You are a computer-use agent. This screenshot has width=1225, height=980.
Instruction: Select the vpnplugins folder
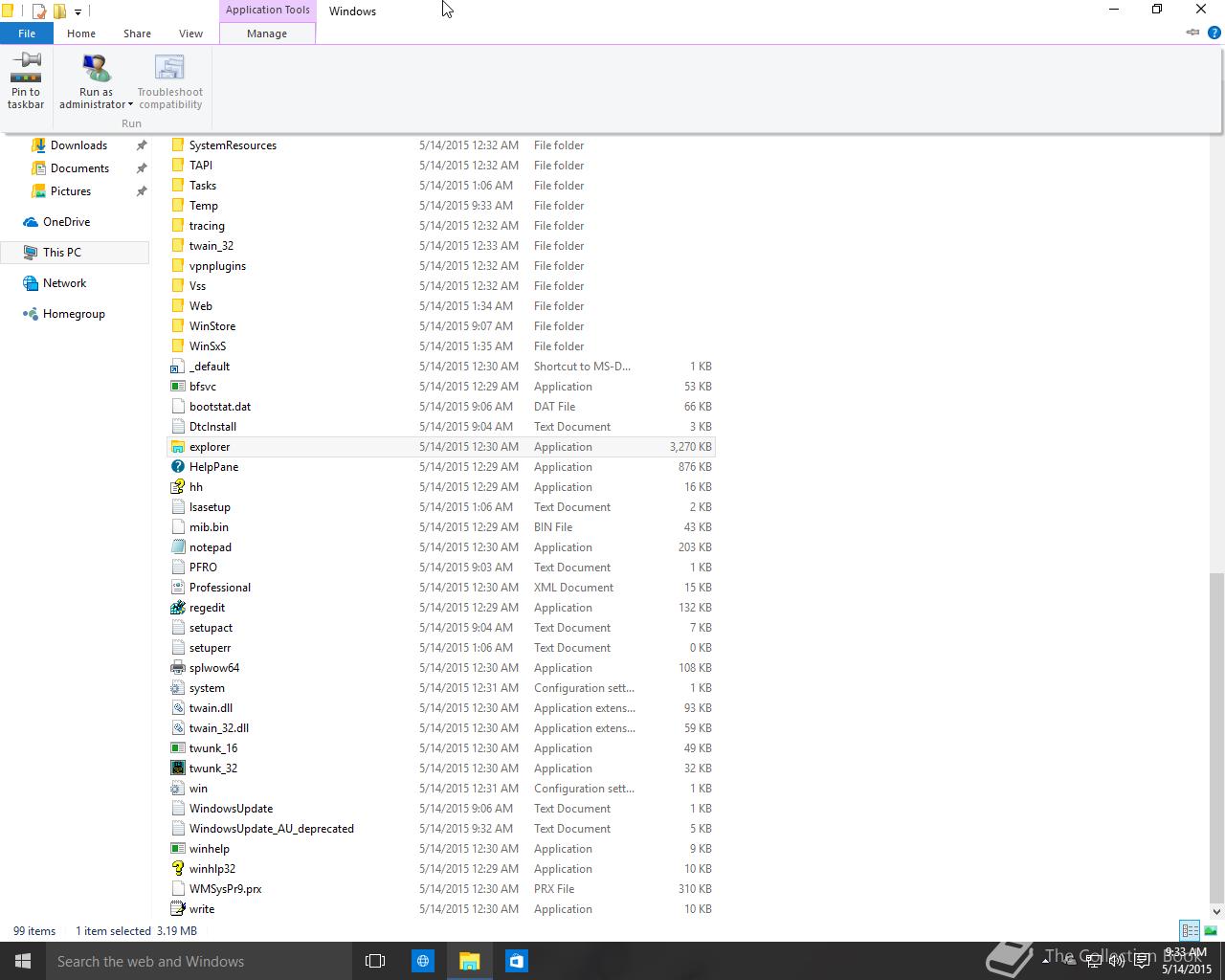point(440,266)
